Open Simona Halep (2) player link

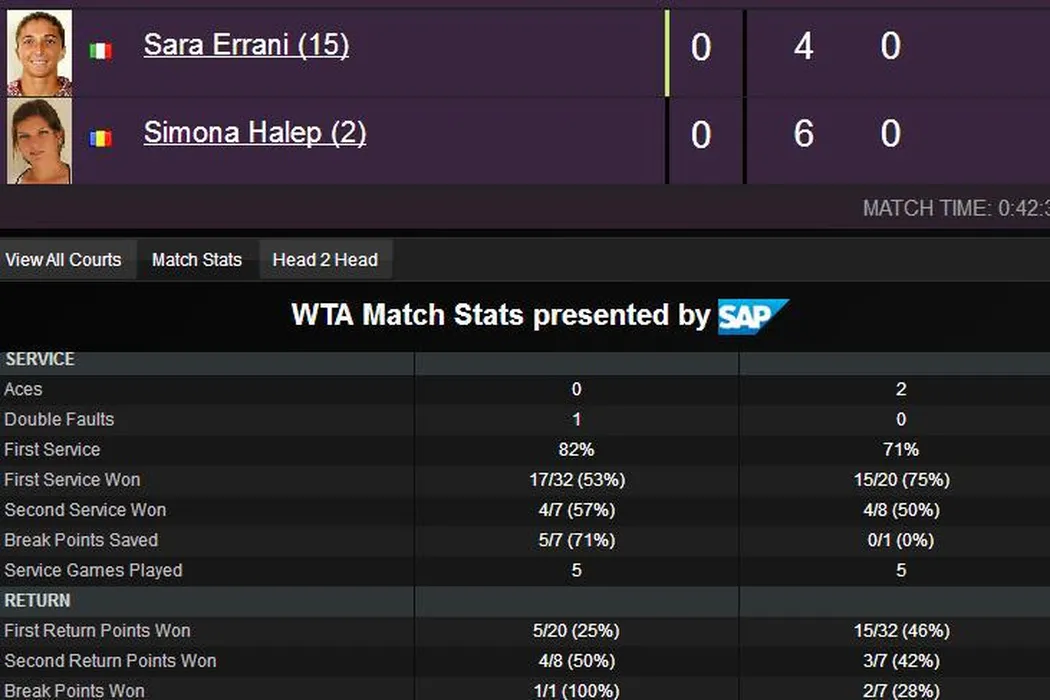255,132
